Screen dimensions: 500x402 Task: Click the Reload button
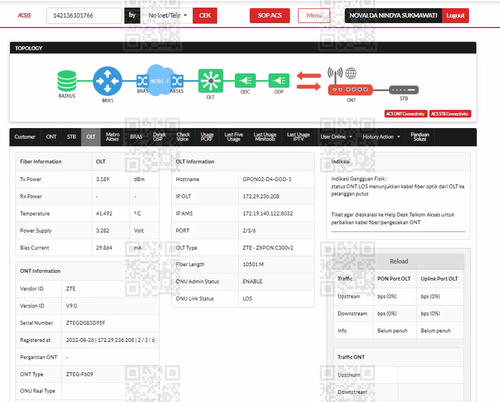(399, 261)
